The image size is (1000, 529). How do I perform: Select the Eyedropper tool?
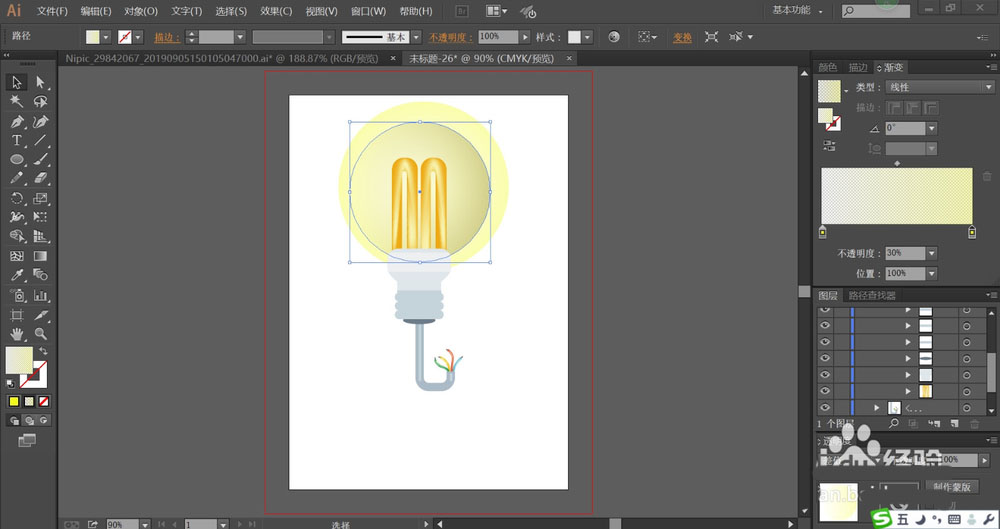coord(17,275)
